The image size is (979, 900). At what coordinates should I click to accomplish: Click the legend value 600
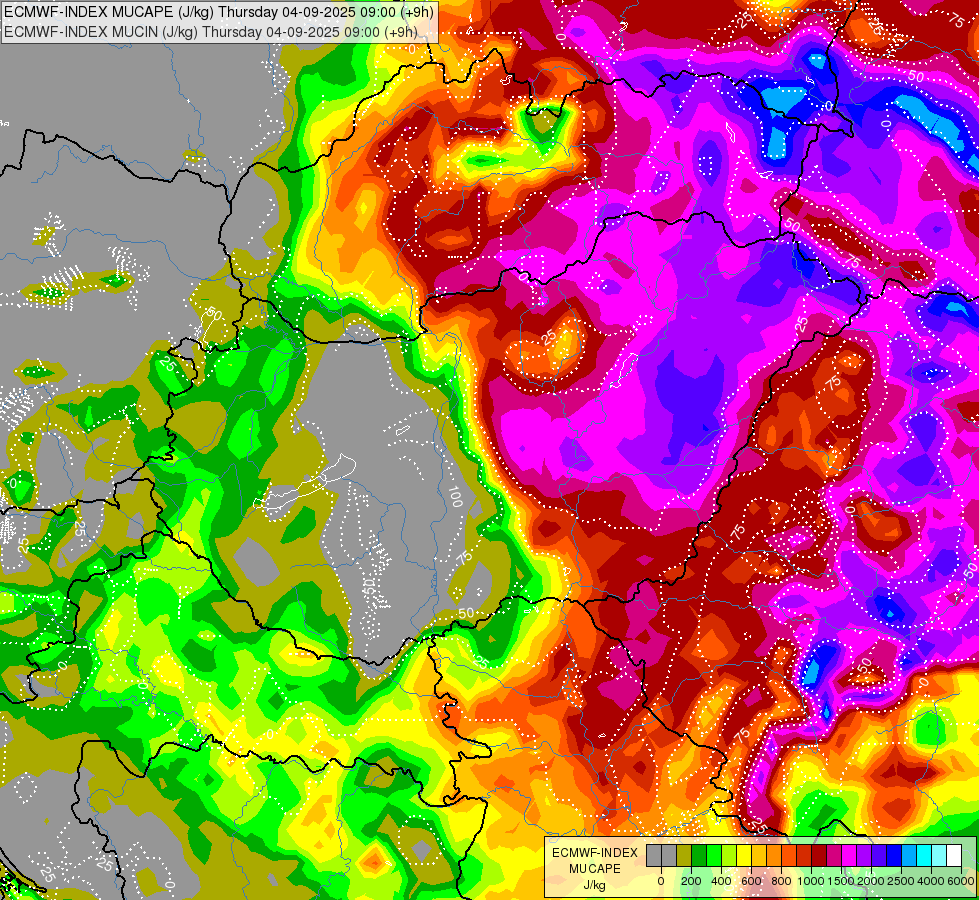click(752, 881)
